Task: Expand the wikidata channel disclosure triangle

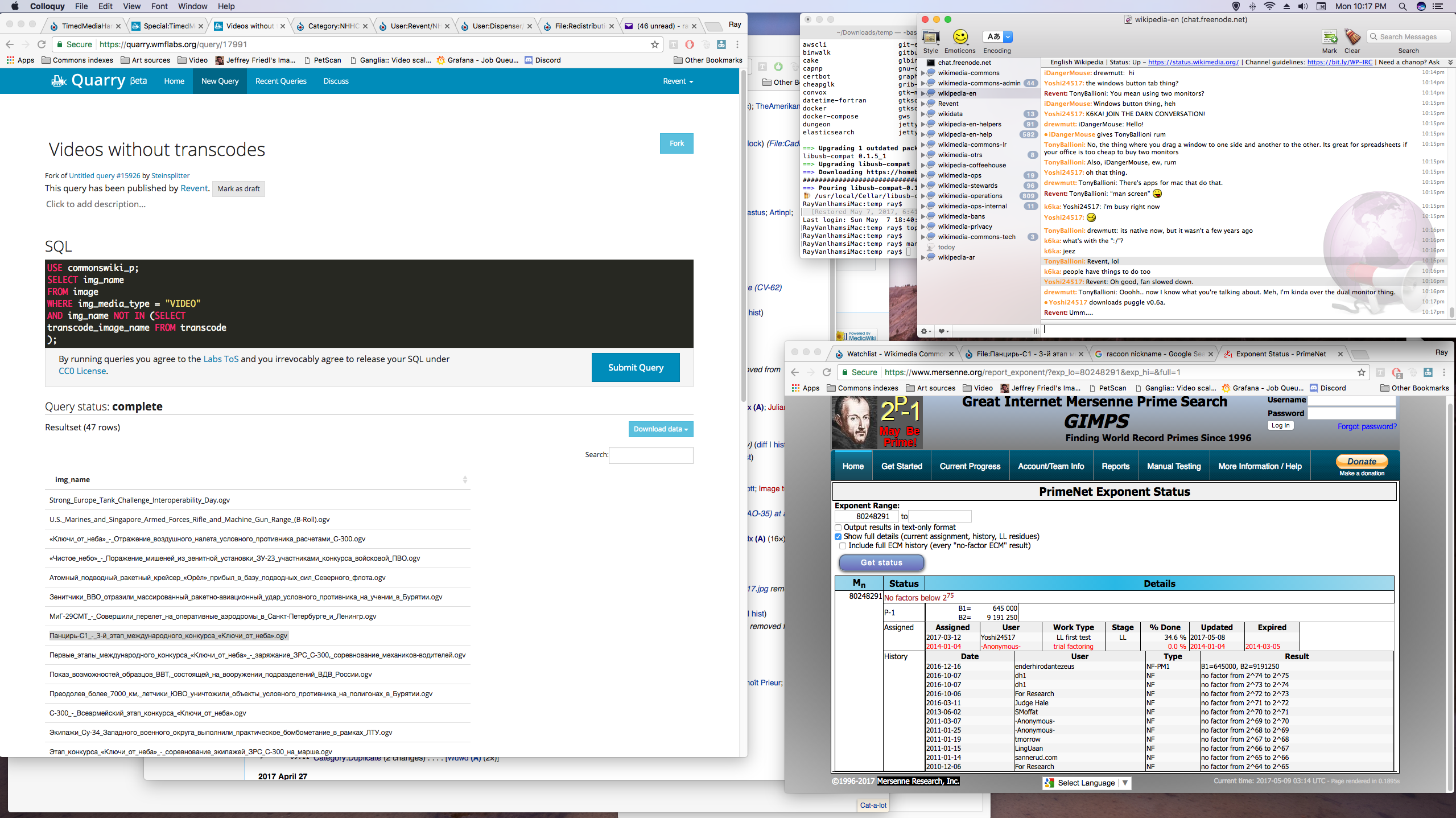Action: point(923,114)
